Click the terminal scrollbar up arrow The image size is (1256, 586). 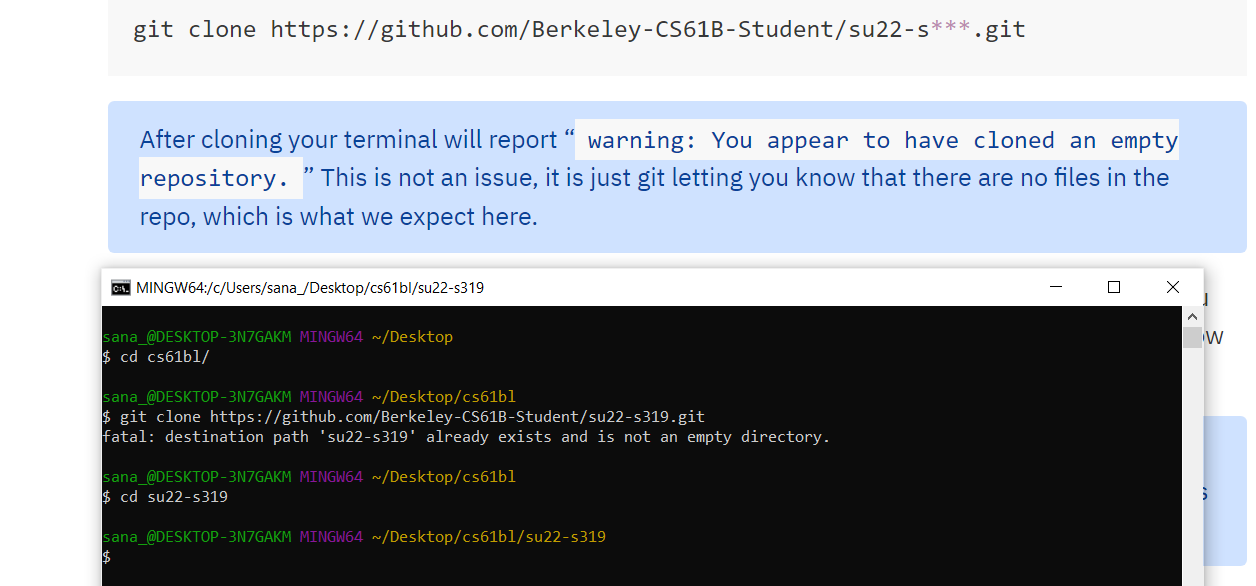(1191, 315)
